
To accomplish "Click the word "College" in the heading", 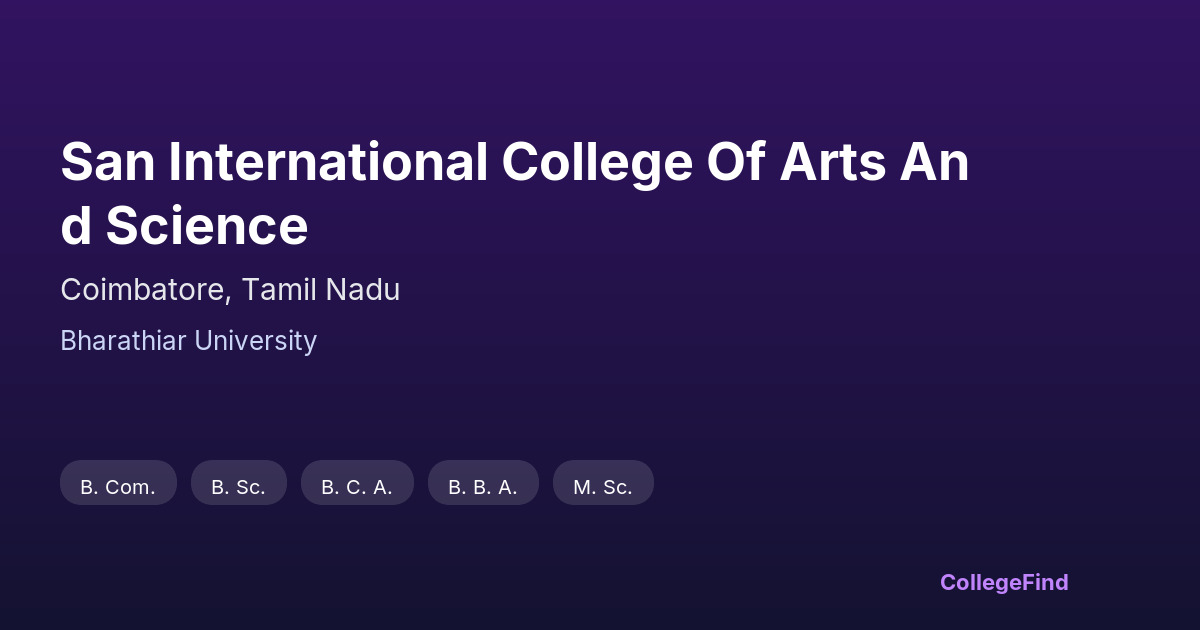I will coord(596,163).
